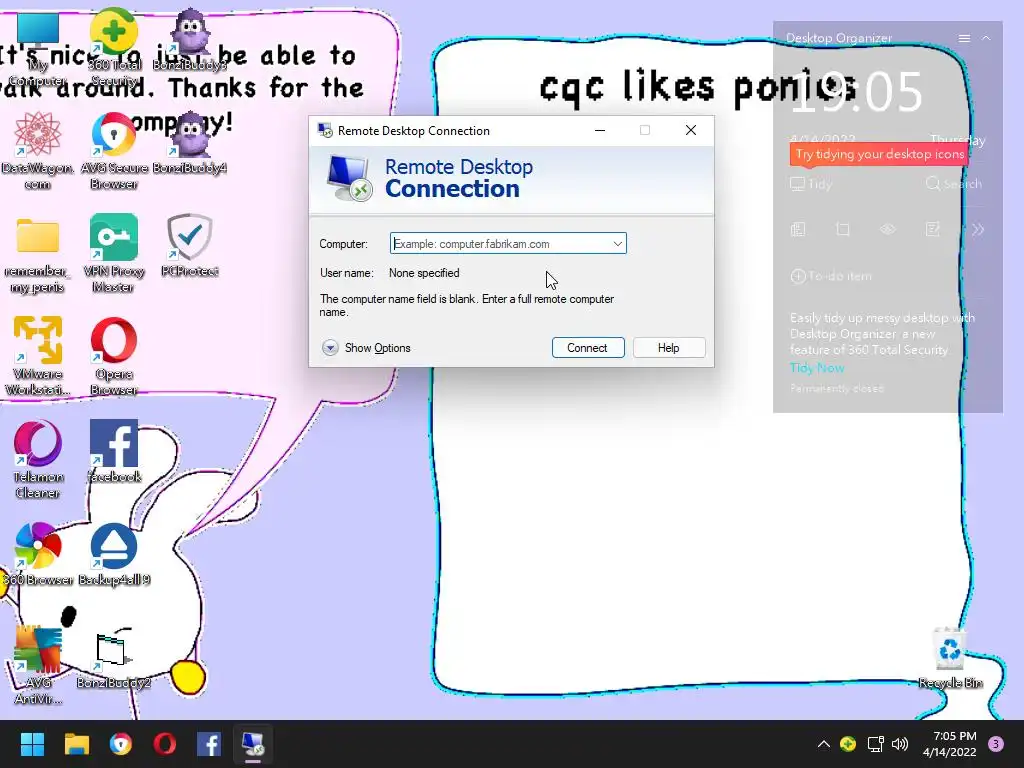Open the Windows Start menu

coord(32,744)
